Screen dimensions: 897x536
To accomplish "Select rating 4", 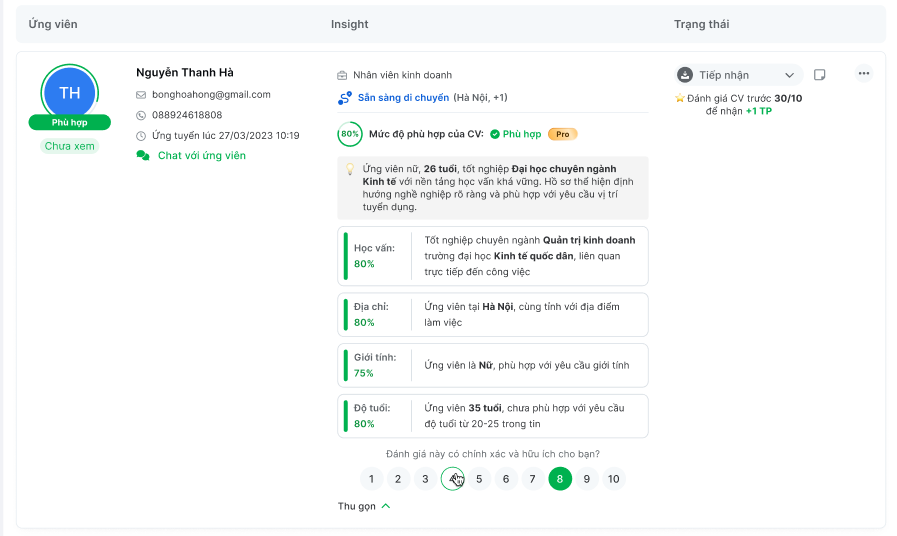I will (x=452, y=479).
